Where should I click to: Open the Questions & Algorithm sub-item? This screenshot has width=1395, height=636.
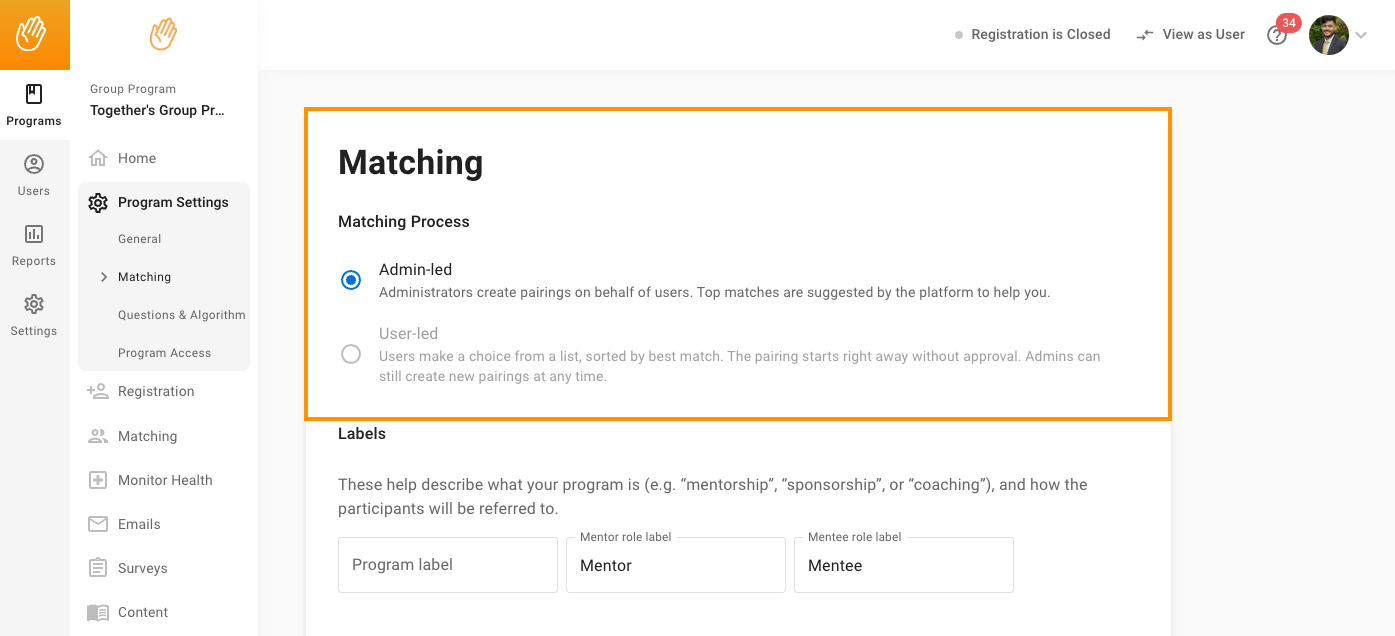click(182, 315)
